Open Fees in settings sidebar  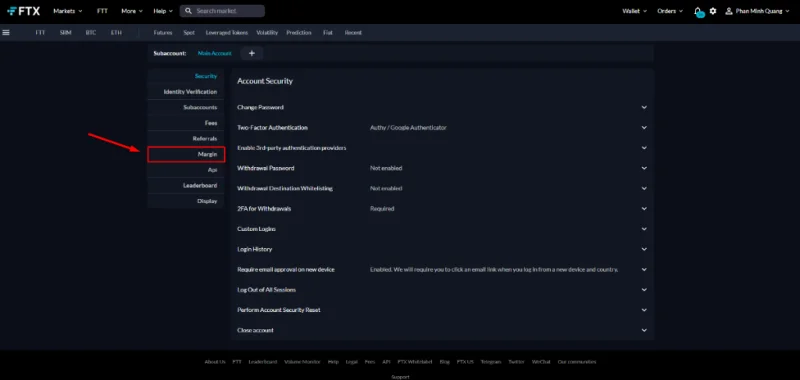[186, 123]
